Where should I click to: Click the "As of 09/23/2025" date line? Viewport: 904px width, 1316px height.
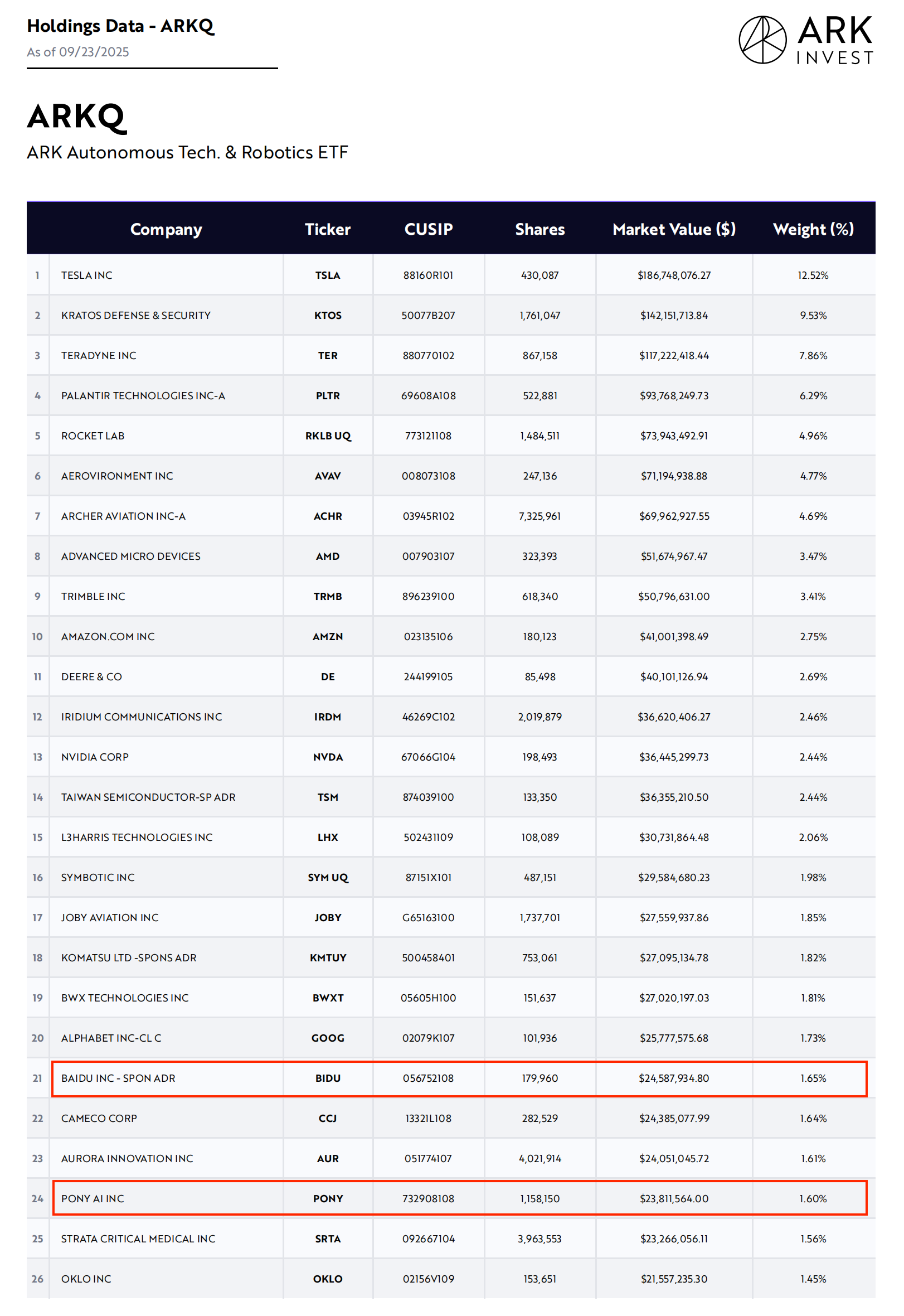pos(78,52)
